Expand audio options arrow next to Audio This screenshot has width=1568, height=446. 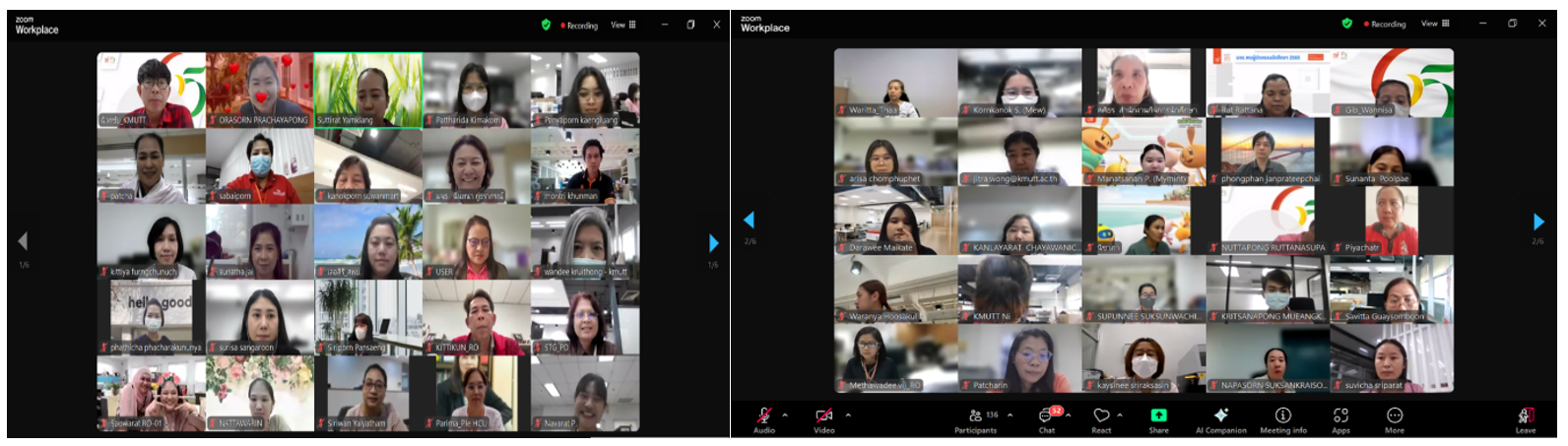coord(785,415)
